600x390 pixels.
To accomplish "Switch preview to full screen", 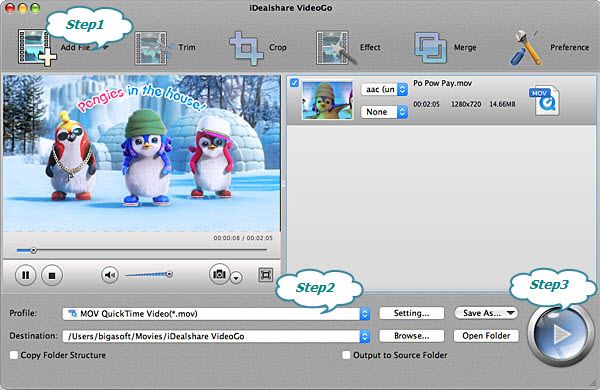I will pos(266,275).
